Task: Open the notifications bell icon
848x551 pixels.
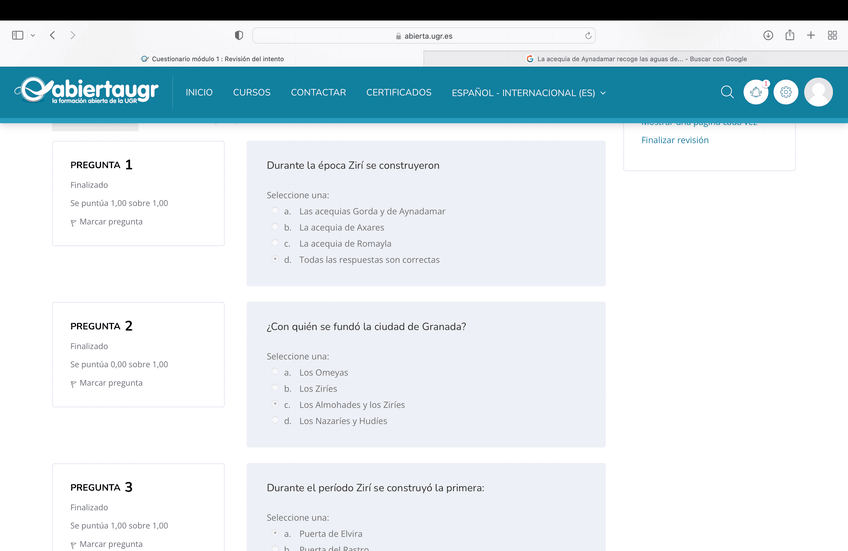Action: click(756, 92)
